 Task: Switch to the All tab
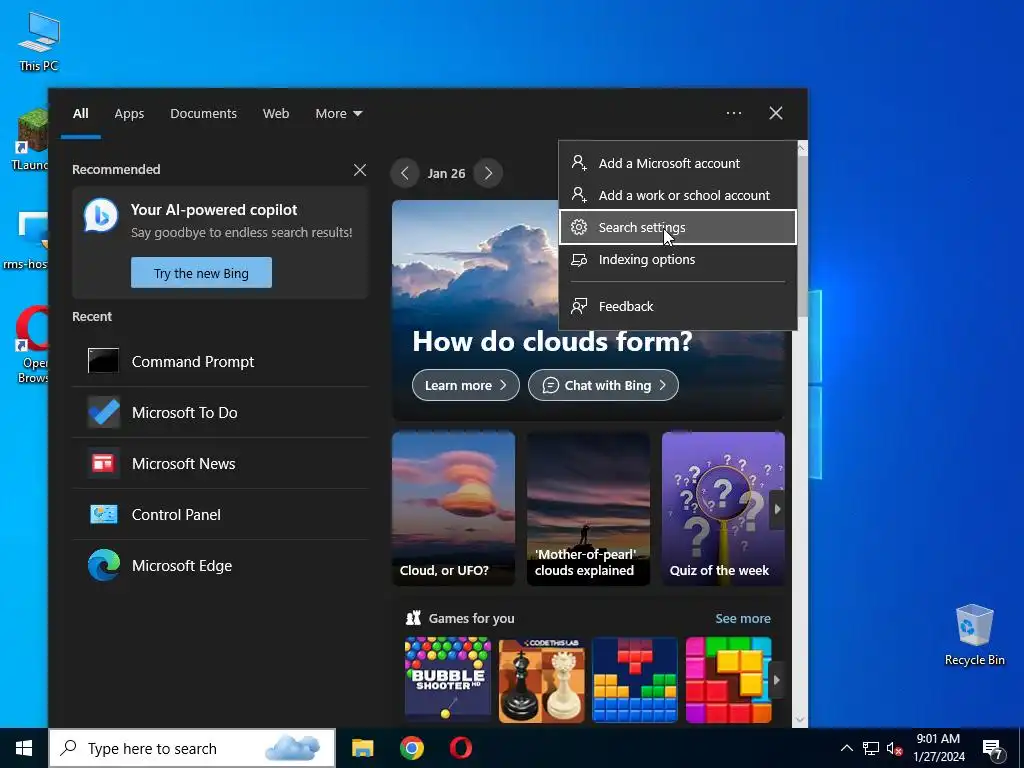(x=80, y=113)
